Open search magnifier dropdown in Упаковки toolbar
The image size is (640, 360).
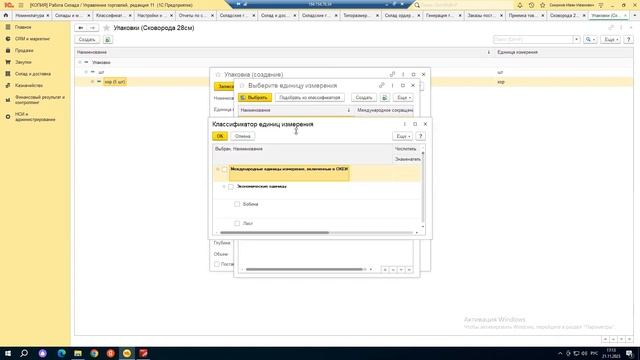[590, 40]
